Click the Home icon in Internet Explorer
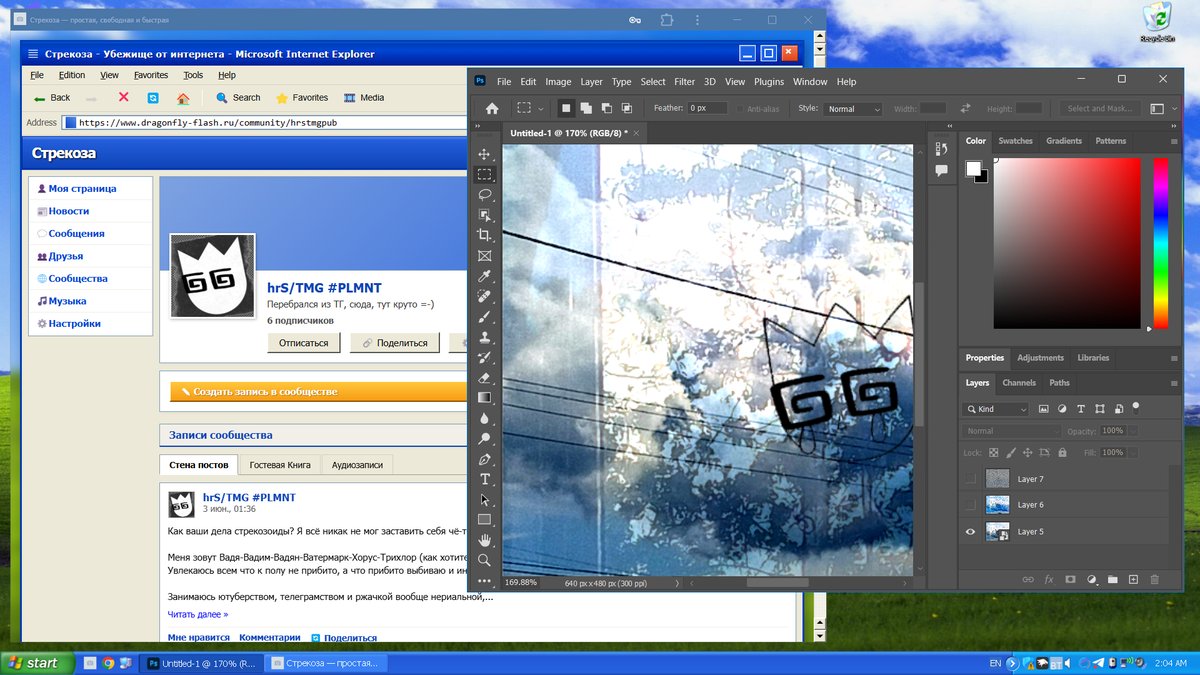Viewport: 1200px width, 675px height. coord(183,98)
